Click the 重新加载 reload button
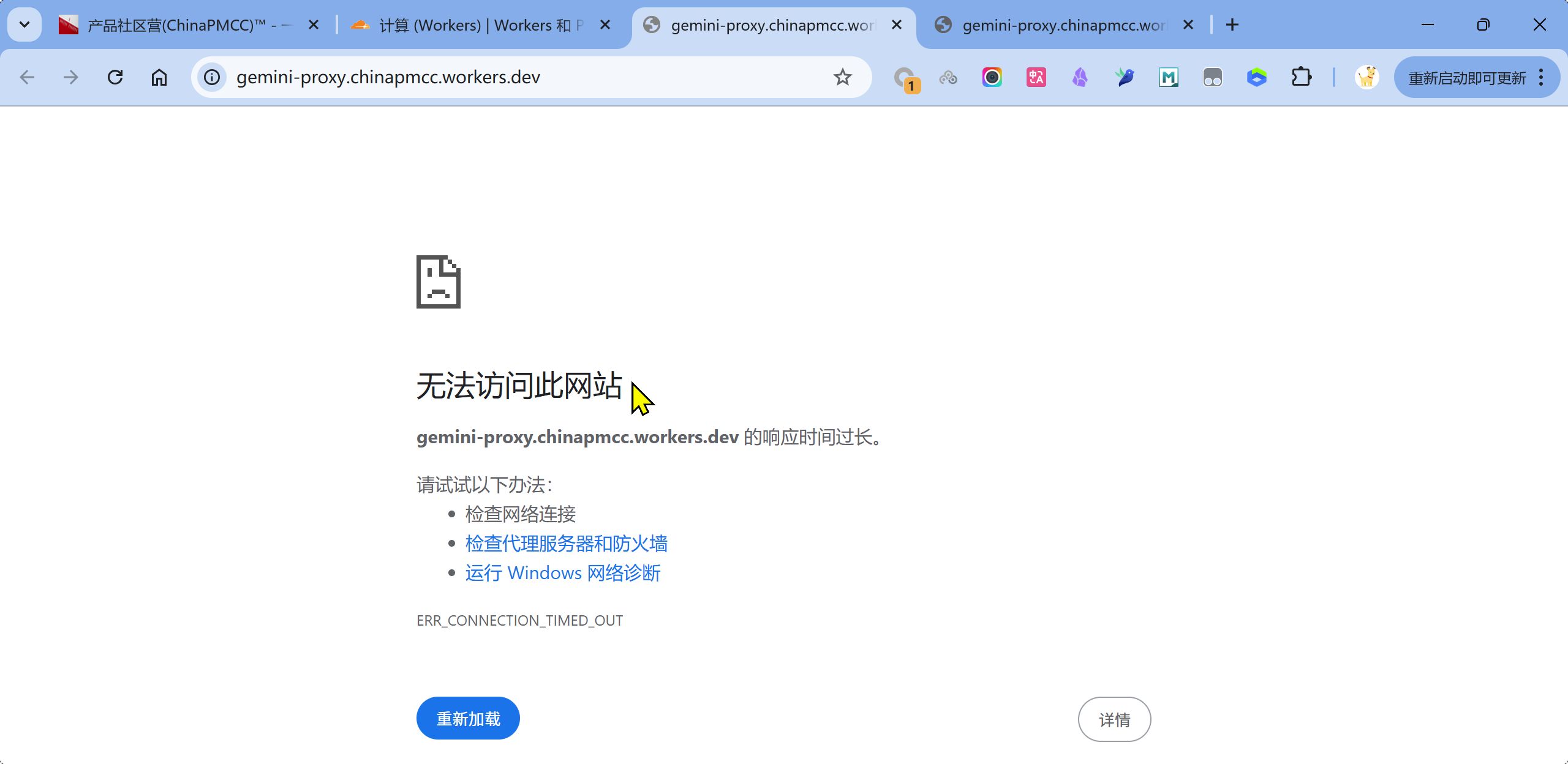Image resolution: width=1568 pixels, height=764 pixels. click(468, 718)
